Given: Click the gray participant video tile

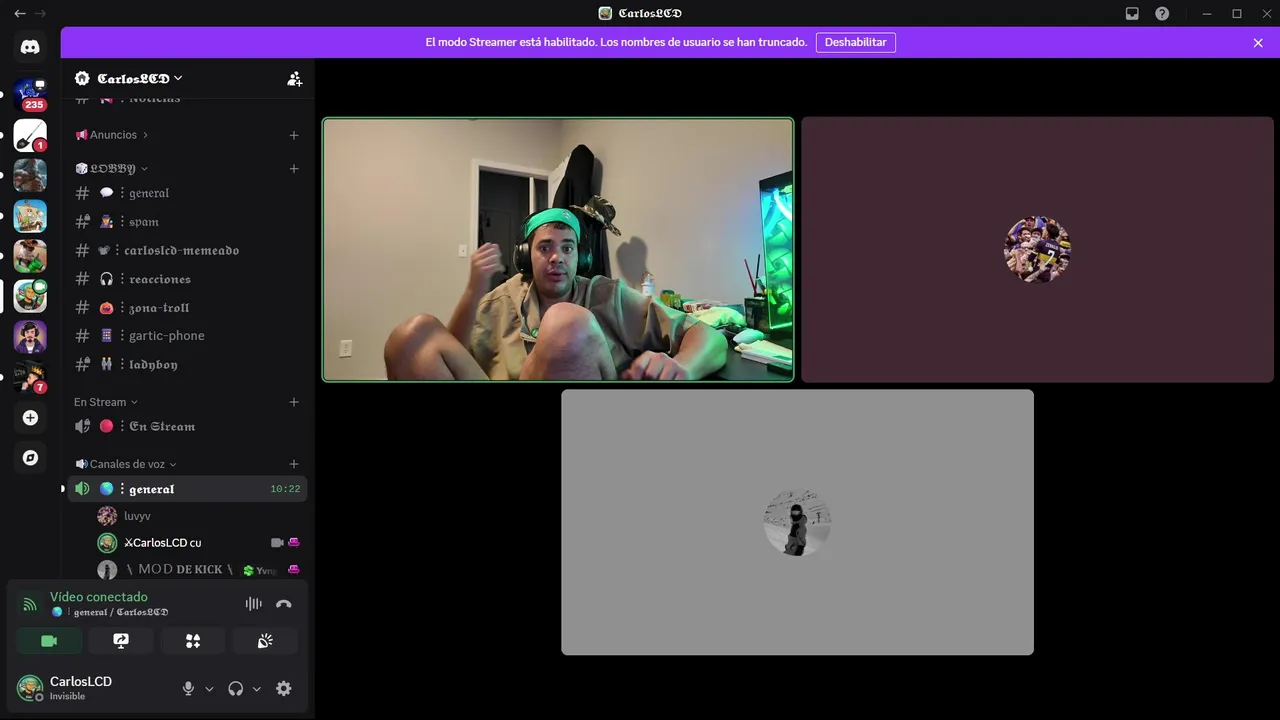Looking at the screenshot, I should [797, 522].
